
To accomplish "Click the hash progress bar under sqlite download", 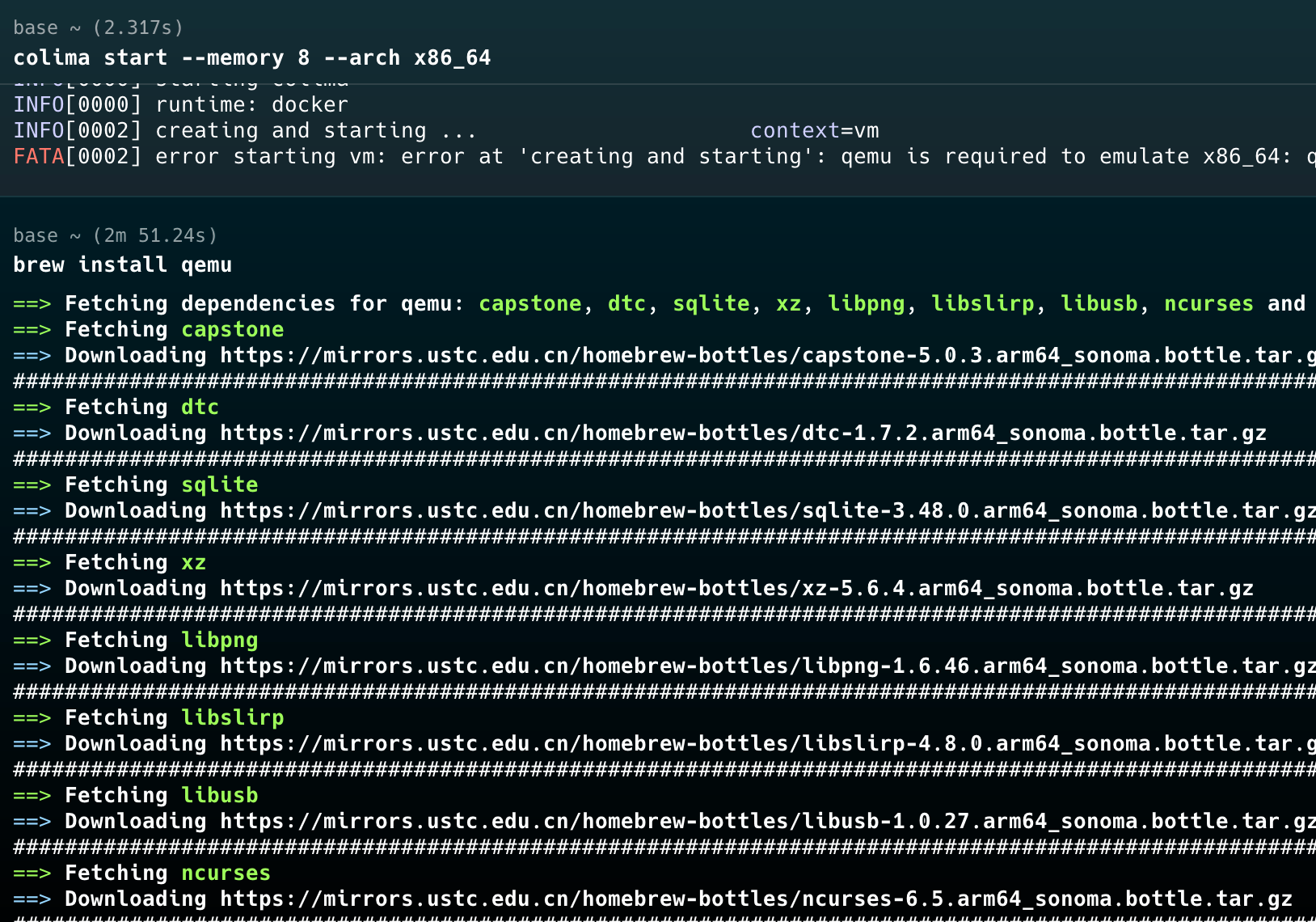I will click(664, 536).
